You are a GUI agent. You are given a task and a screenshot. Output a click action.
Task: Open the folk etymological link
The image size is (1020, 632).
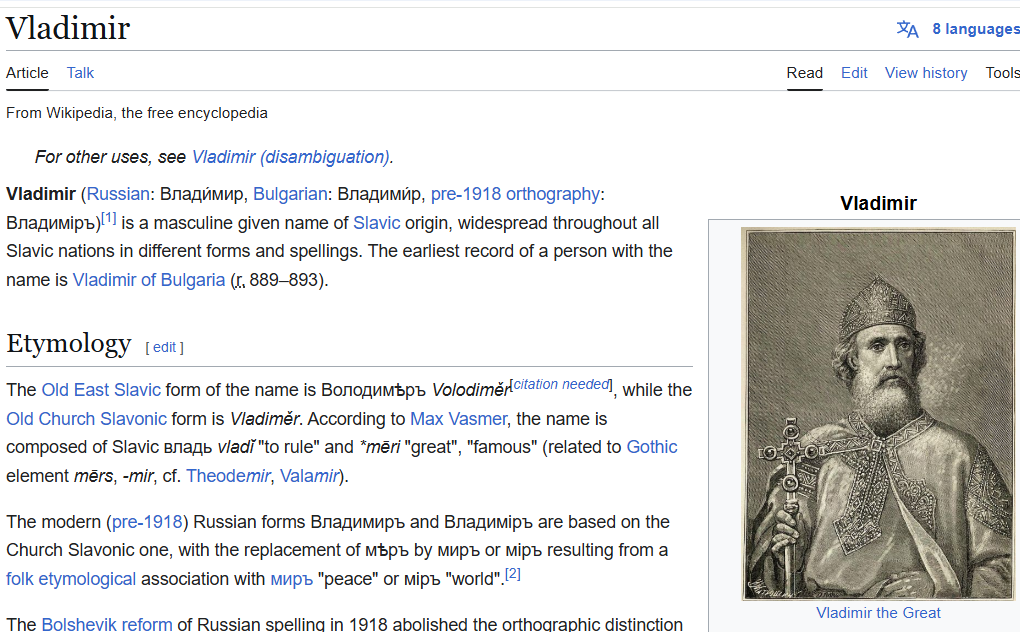point(71,579)
